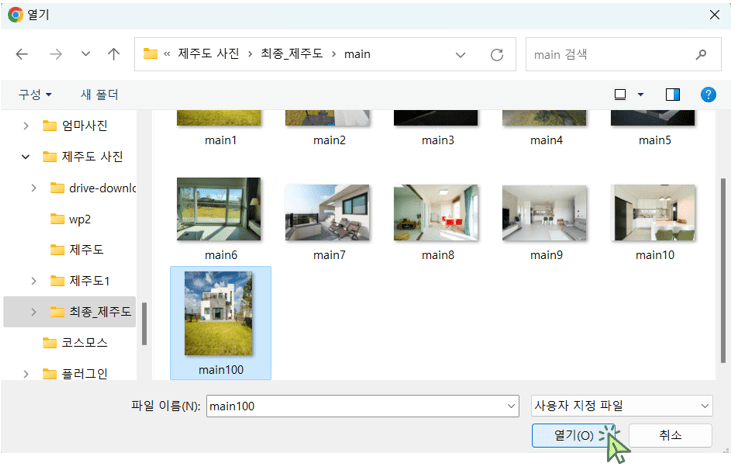
Task: Click the file list vertical scrollbar
Action: coord(722,270)
